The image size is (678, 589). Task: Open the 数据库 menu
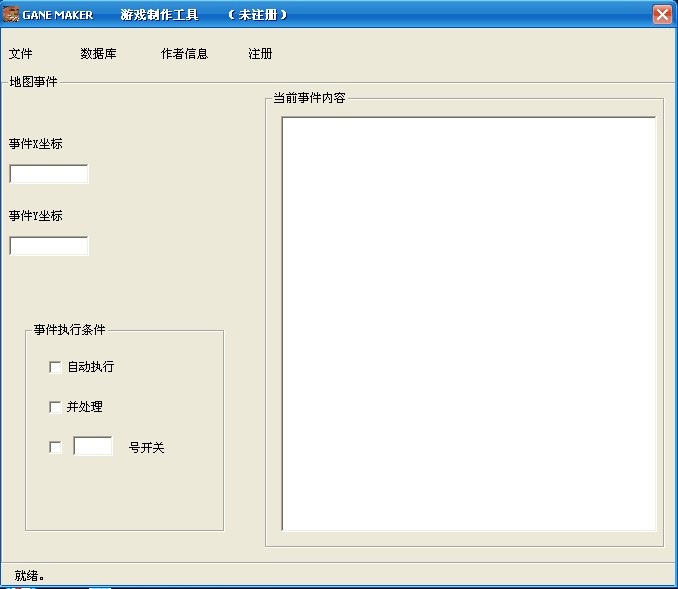tap(98, 54)
